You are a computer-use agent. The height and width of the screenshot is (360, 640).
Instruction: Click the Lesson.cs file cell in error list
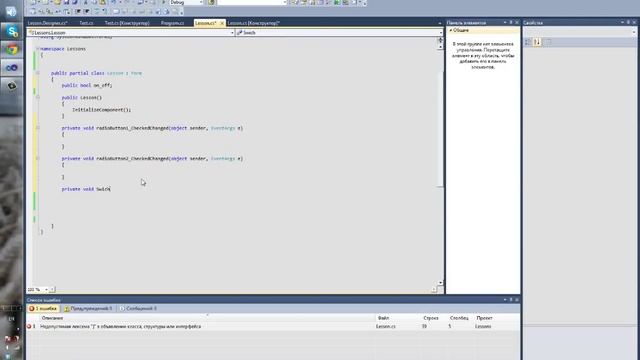pos(386,327)
